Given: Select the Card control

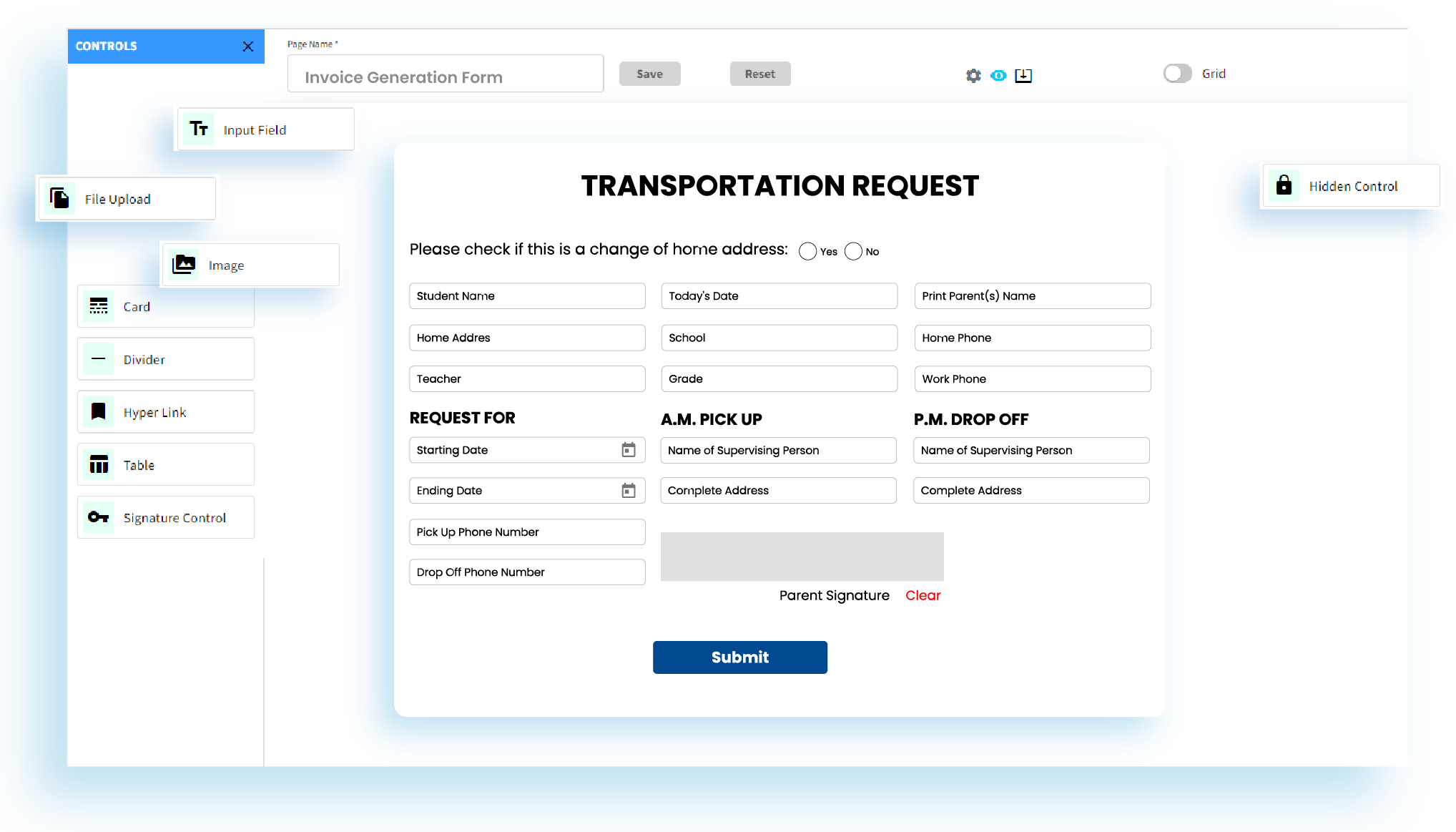Looking at the screenshot, I should pos(165,306).
